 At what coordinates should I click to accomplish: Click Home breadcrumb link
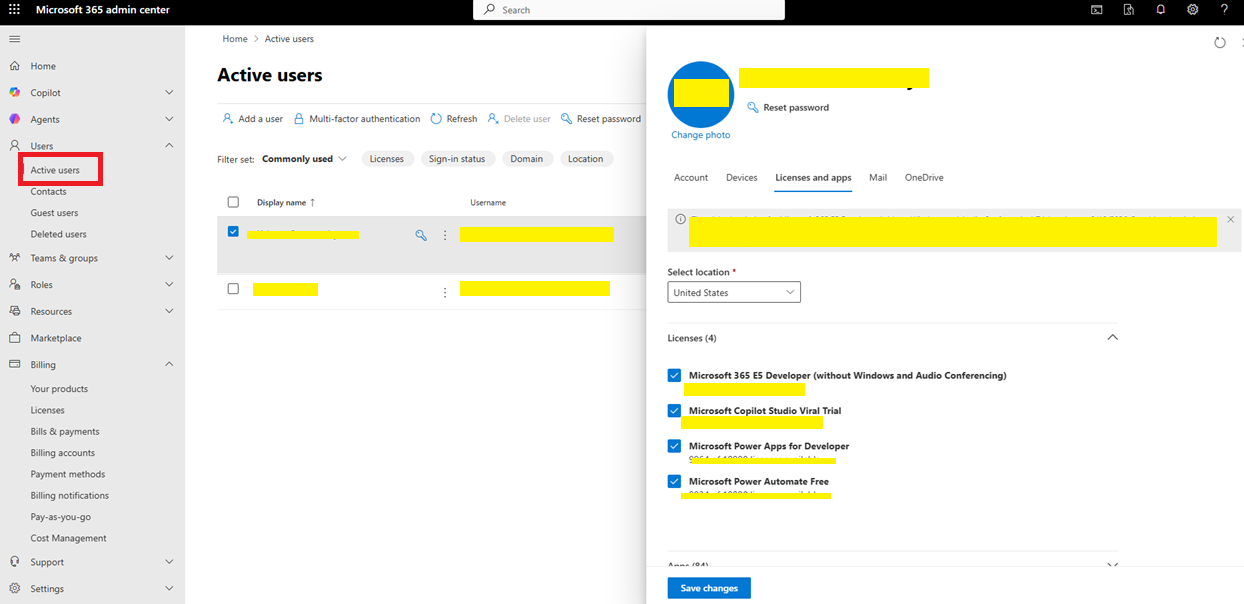235,39
